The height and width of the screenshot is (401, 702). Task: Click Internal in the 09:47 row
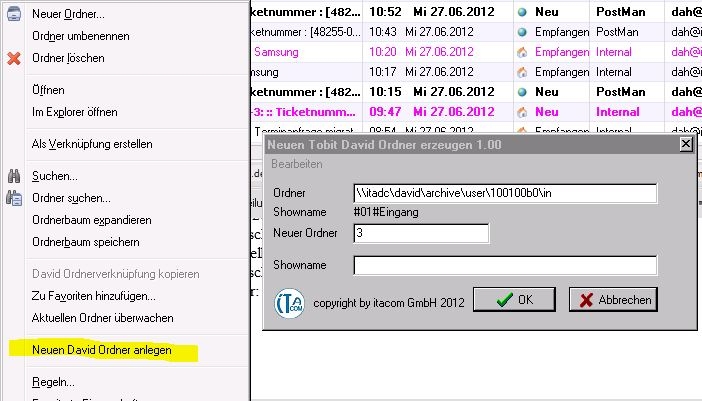[617, 112]
